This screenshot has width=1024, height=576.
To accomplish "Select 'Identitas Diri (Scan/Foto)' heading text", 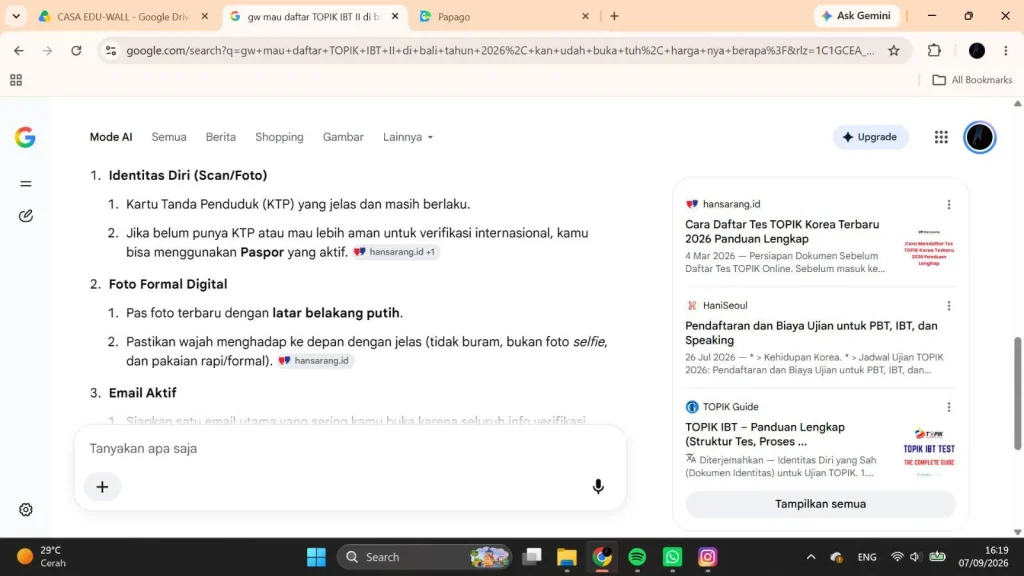I will coord(187,175).
